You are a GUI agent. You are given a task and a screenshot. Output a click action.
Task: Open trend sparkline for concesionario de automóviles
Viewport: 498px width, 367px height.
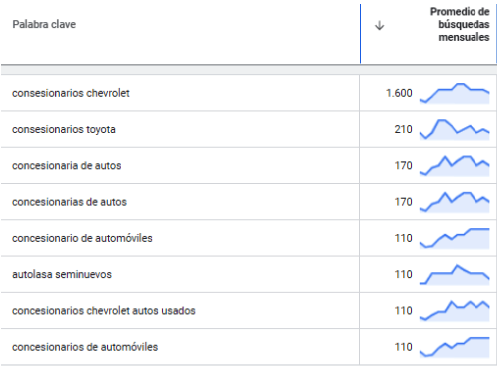pos(455,239)
